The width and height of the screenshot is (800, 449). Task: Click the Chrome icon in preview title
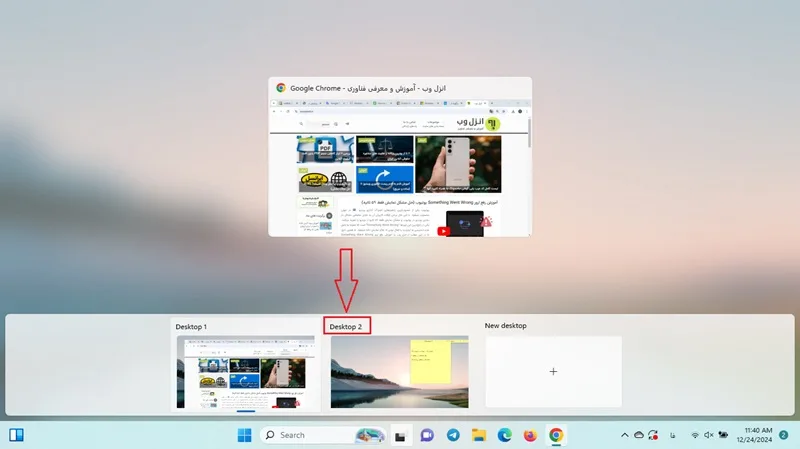[281, 88]
